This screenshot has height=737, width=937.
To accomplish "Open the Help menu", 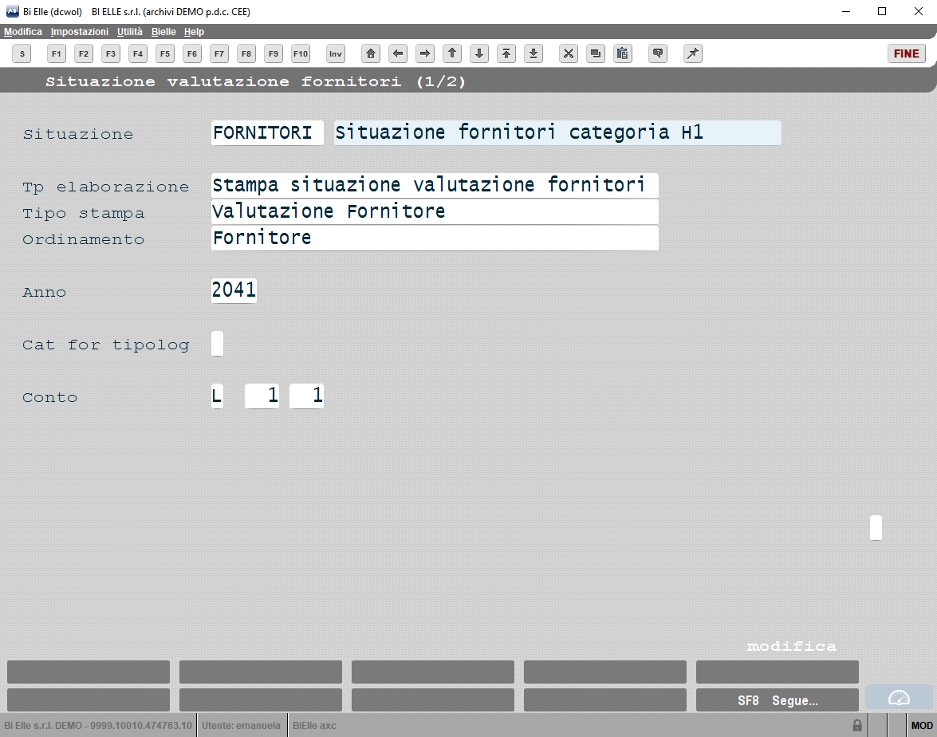I will click(x=194, y=32).
